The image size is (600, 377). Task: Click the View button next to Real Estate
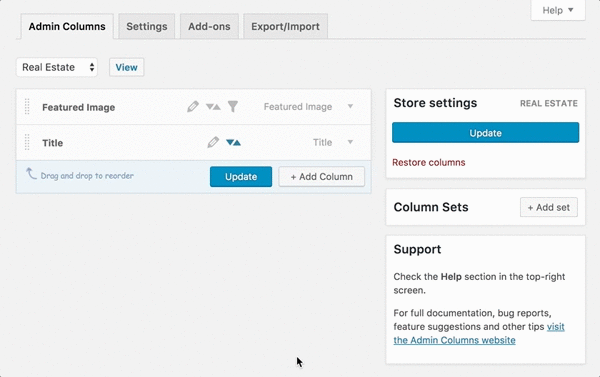click(127, 67)
